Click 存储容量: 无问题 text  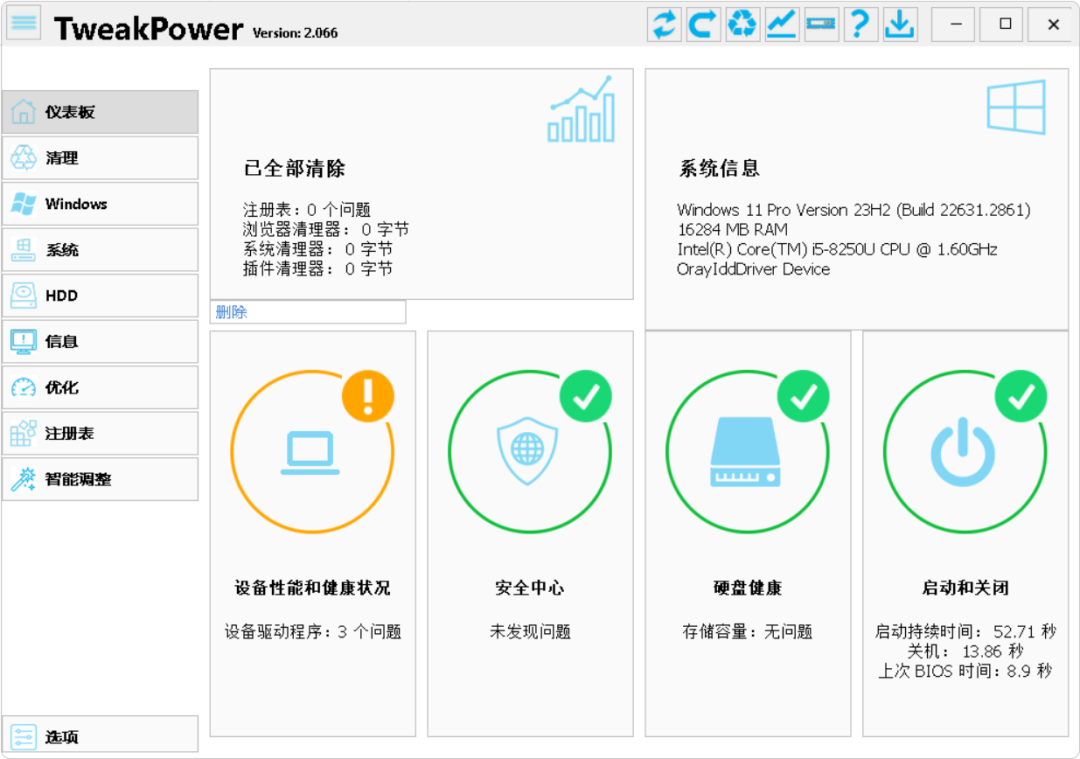[x=747, y=632]
